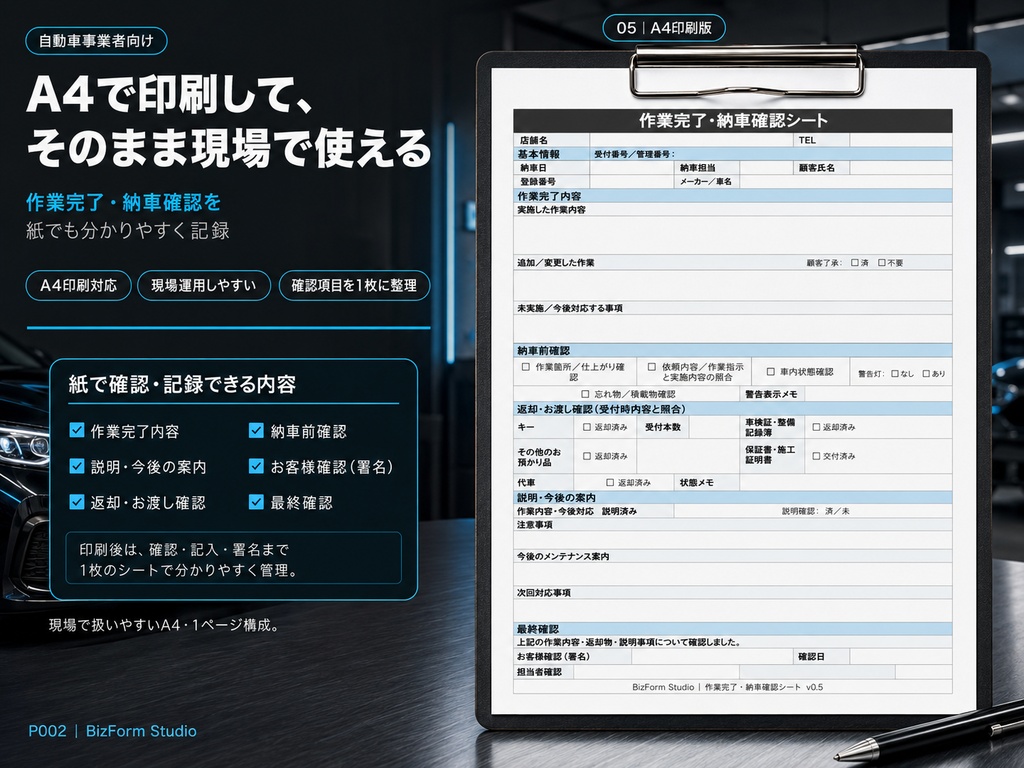Click the 現場で扱いやすいA4・1ページ構成。 caption
This screenshot has width=1024, height=768.
tap(165, 625)
